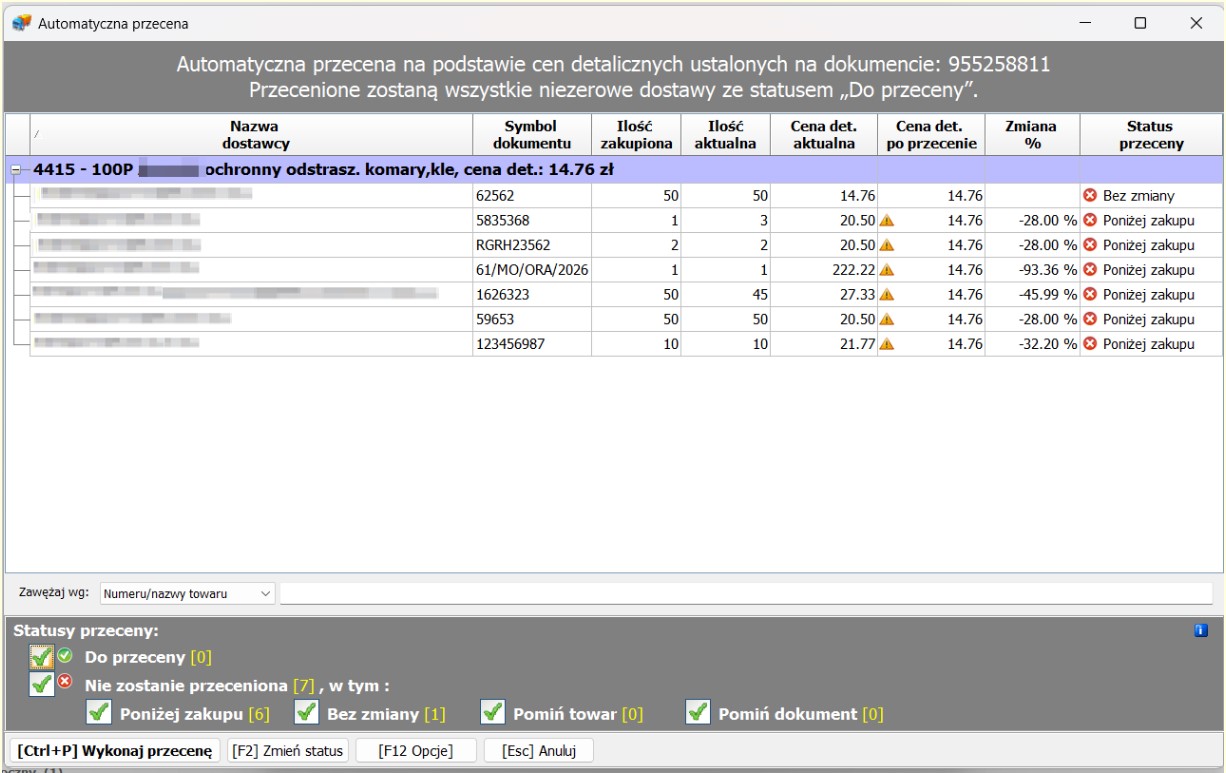Uncheck the 'Poniżej zakupu' checkbox
The image size is (1226, 773).
[x=98, y=714]
